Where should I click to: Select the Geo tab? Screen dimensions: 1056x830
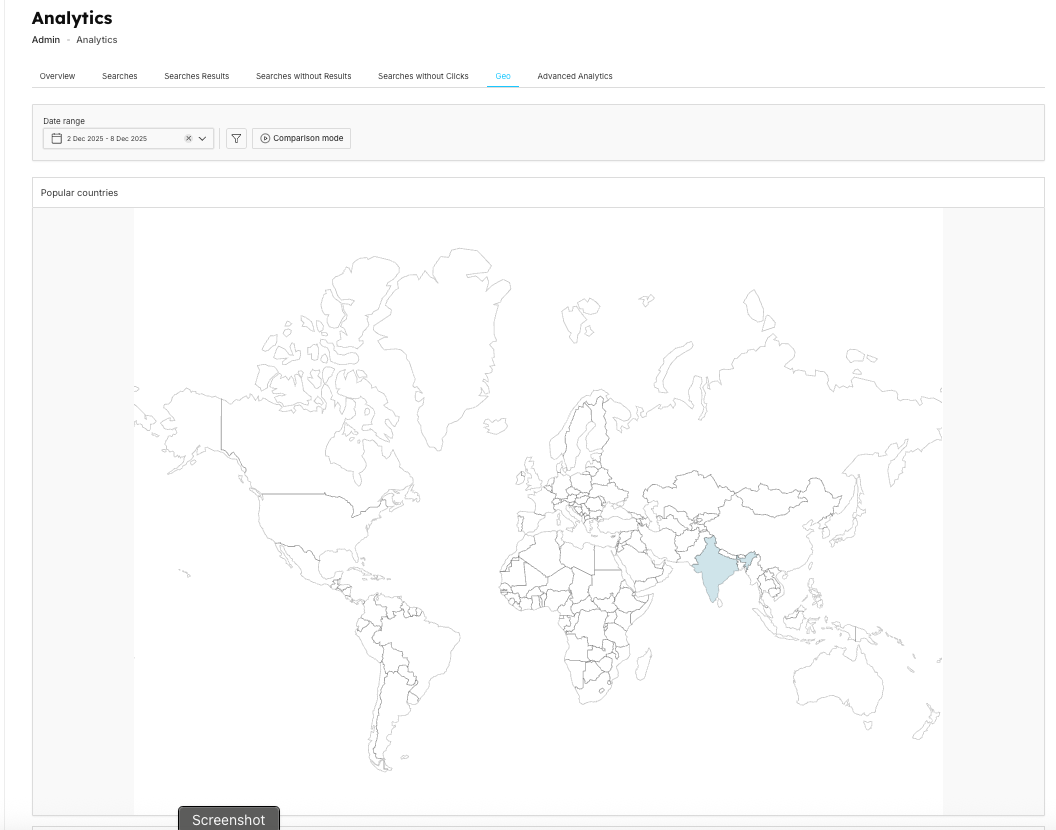503,76
